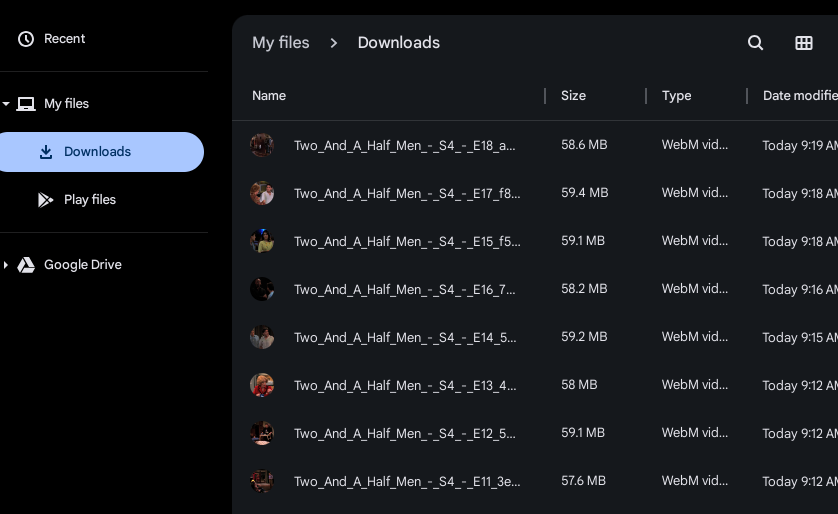Select file Two_And_A_Half_Men_-_S4_-_E16_7...

(405, 290)
